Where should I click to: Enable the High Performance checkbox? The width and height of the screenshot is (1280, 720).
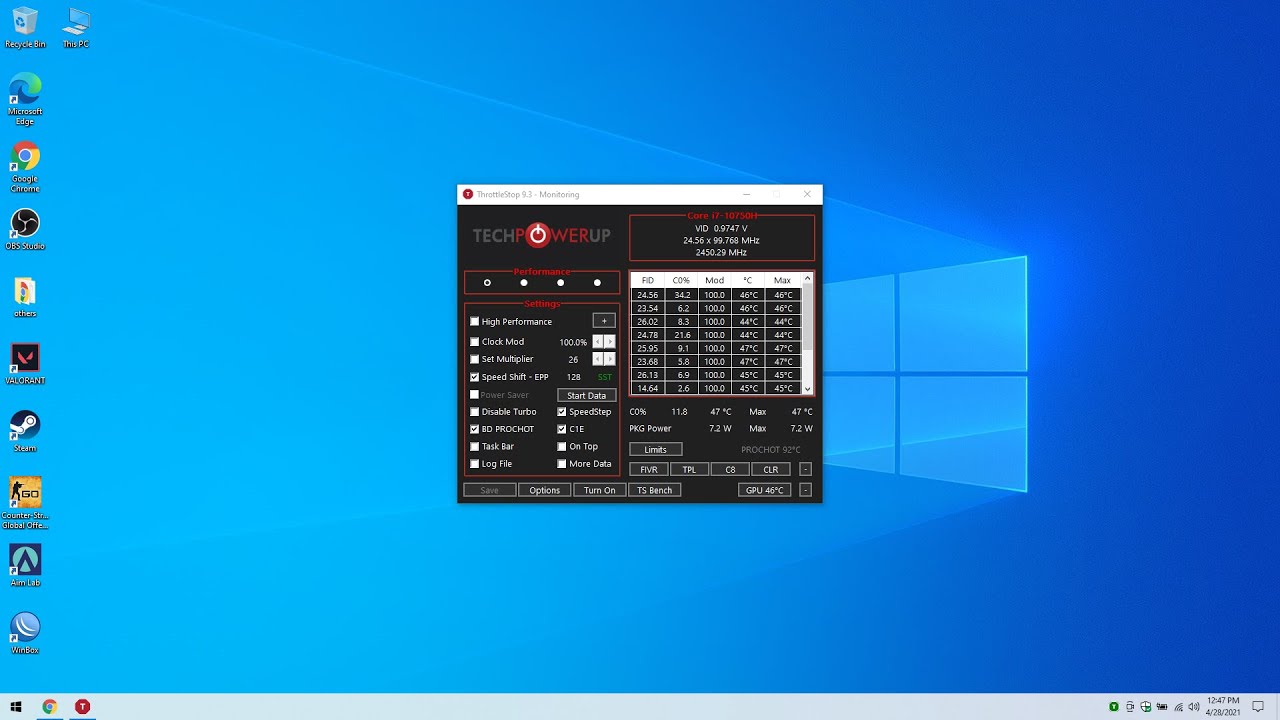pyautogui.click(x=475, y=322)
